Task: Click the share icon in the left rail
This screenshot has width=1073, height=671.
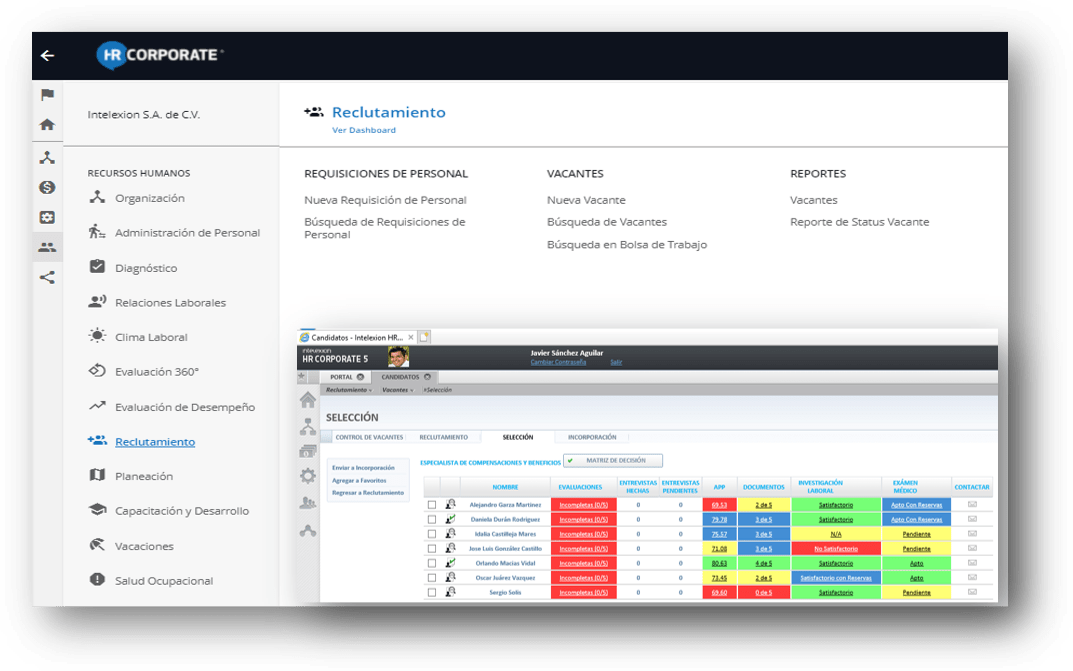Action: pos(47,277)
